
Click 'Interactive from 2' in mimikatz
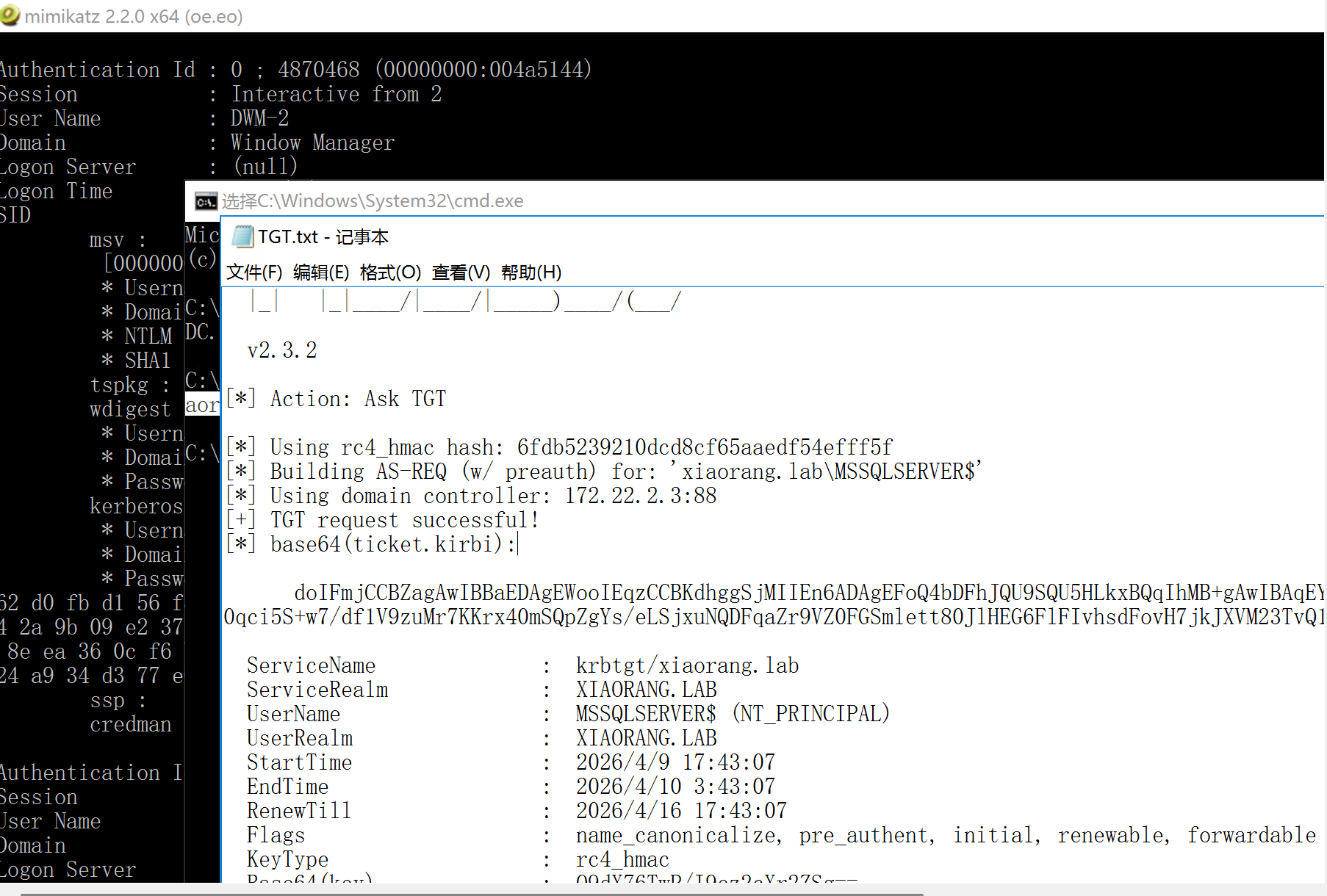(x=337, y=94)
